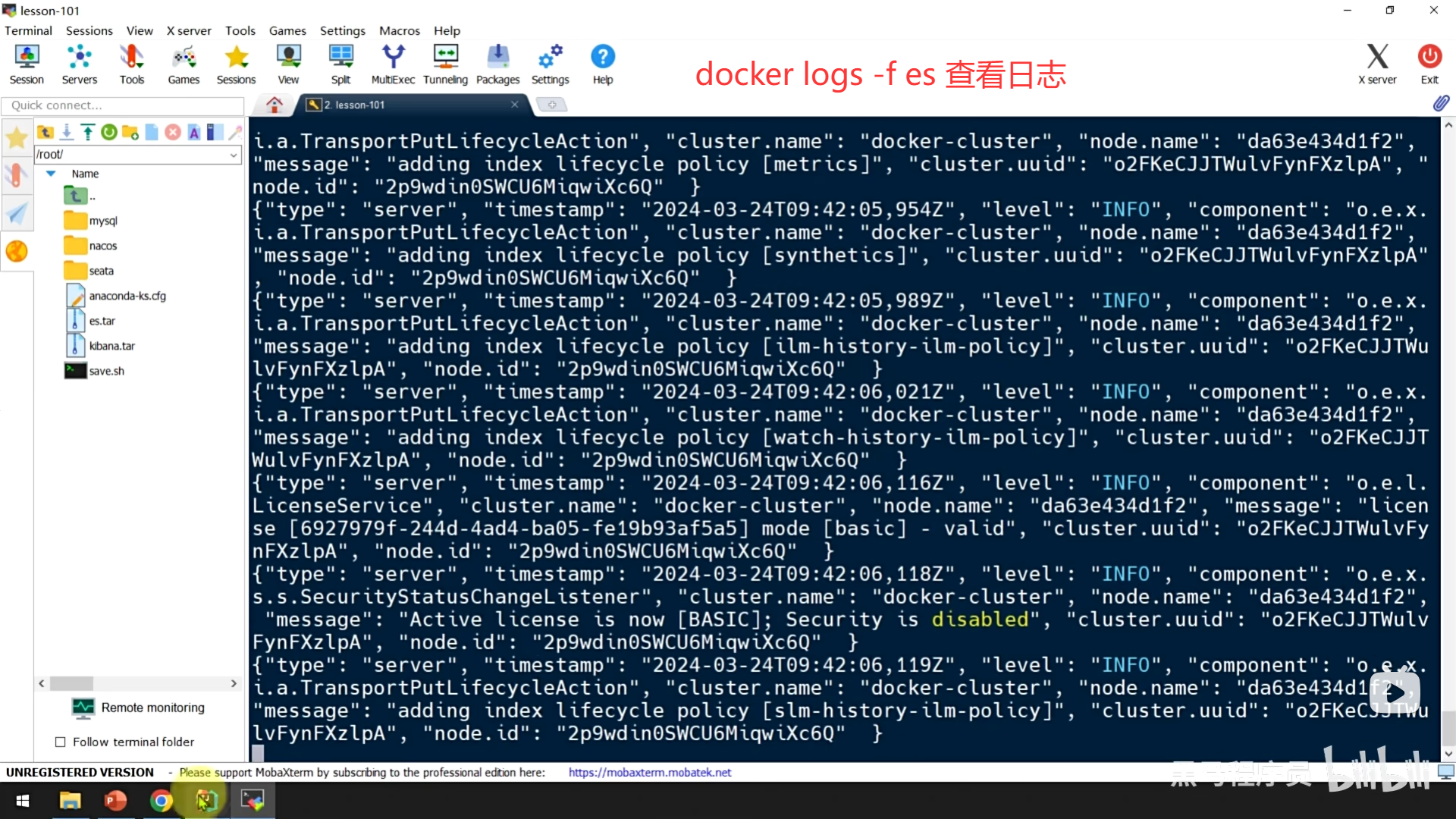Open the Macros menu

point(399,30)
